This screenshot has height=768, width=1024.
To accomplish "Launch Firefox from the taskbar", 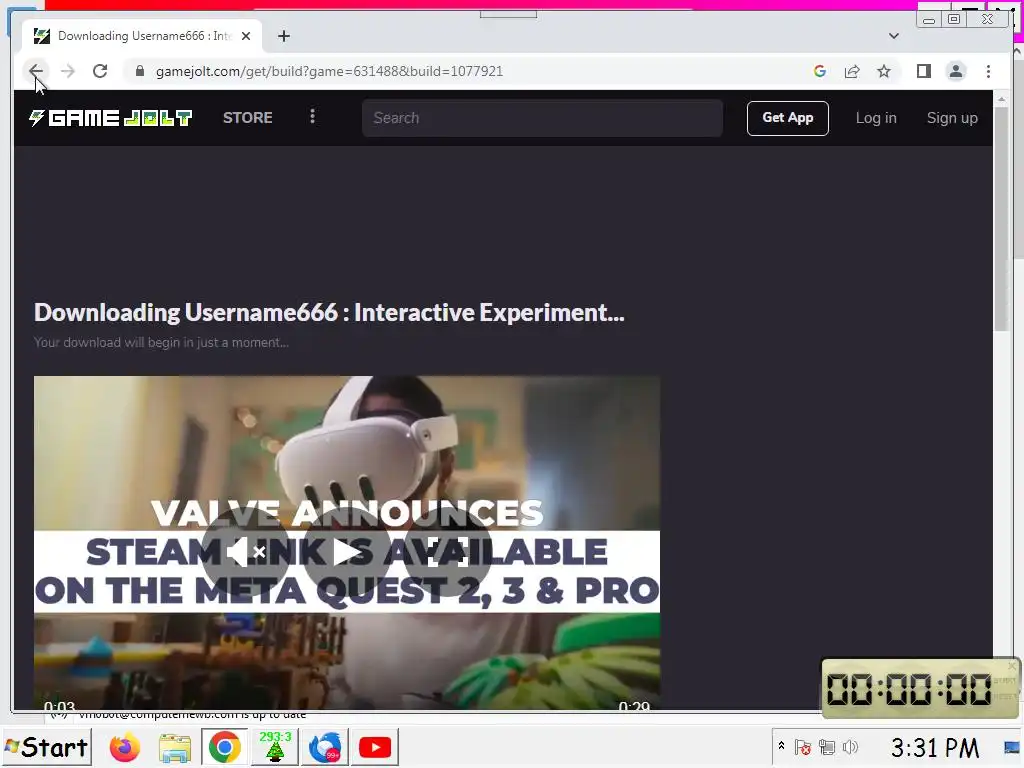I will coord(125,747).
